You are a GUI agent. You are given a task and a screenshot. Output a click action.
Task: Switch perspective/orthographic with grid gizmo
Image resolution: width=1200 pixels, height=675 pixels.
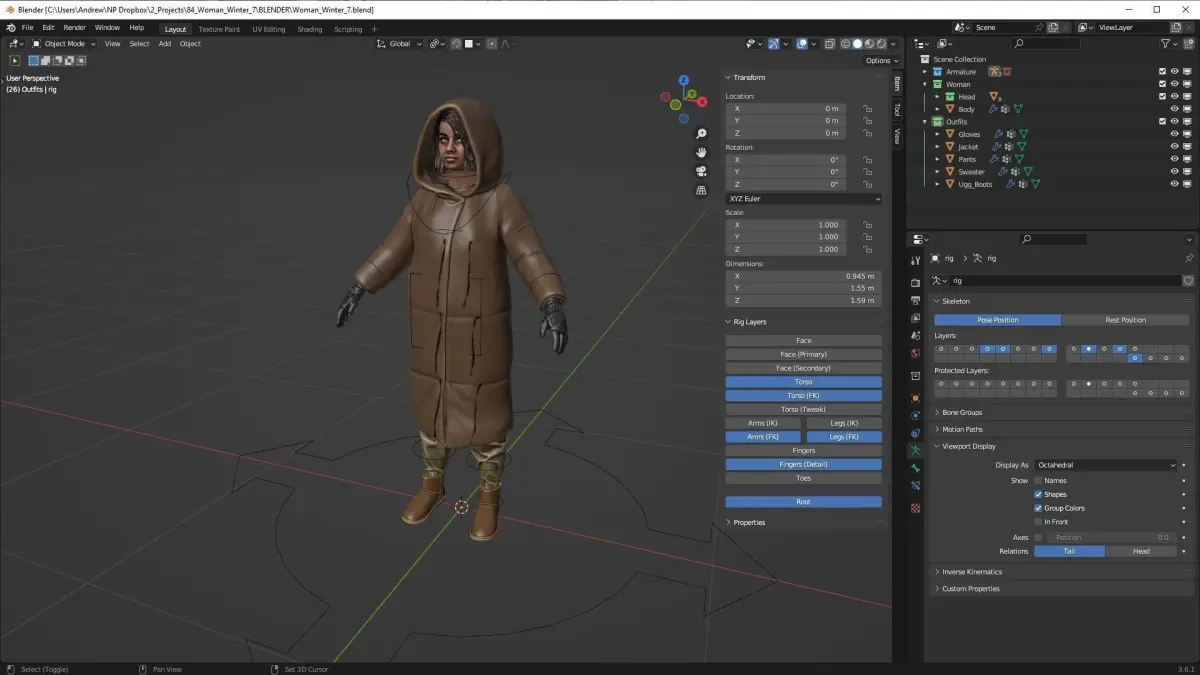point(702,190)
